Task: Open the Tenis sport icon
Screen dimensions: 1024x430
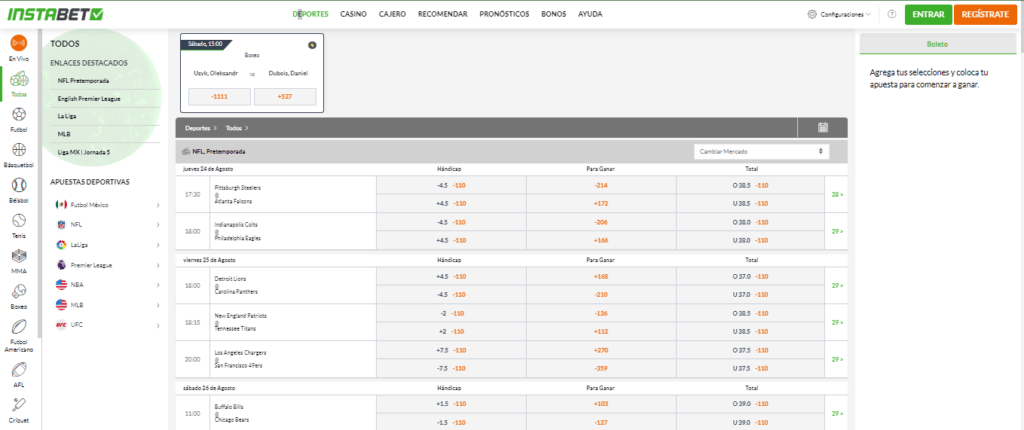Action: click(x=19, y=221)
